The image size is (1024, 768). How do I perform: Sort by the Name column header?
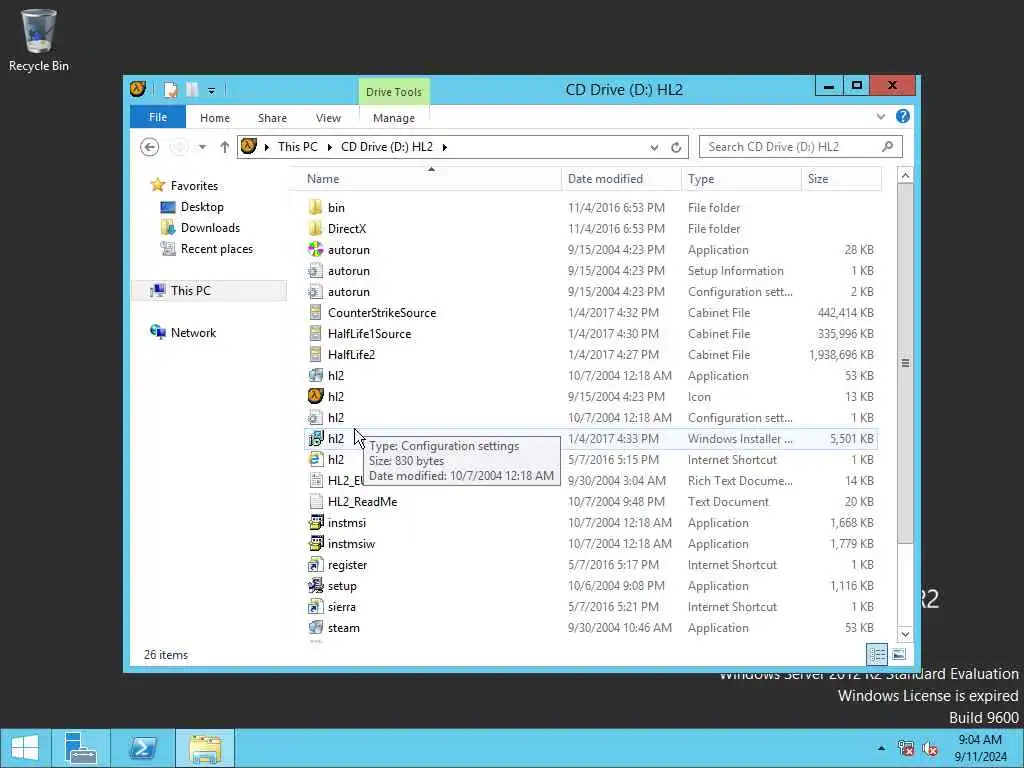pyautogui.click(x=431, y=179)
